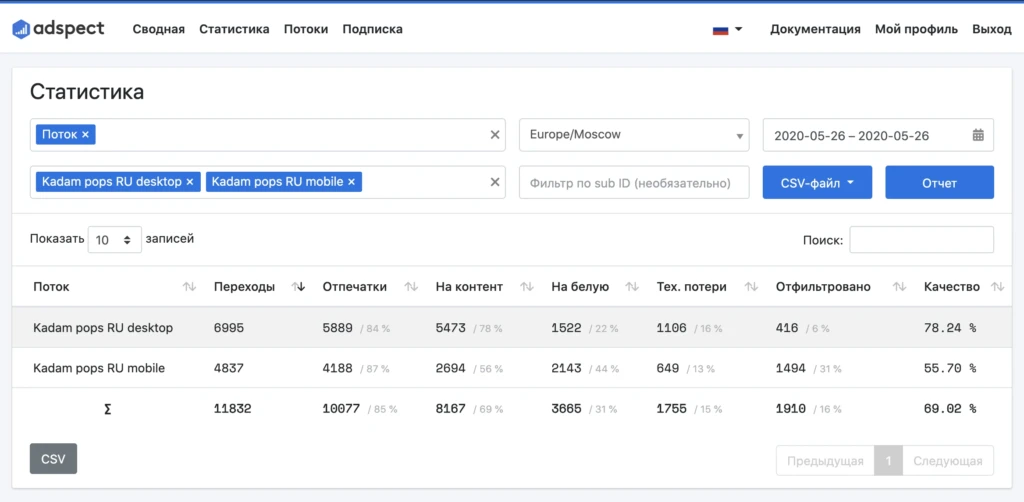The width and height of the screenshot is (1024, 502).
Task: Select the Kadam pops RU desktop row name
Action: click(x=103, y=328)
